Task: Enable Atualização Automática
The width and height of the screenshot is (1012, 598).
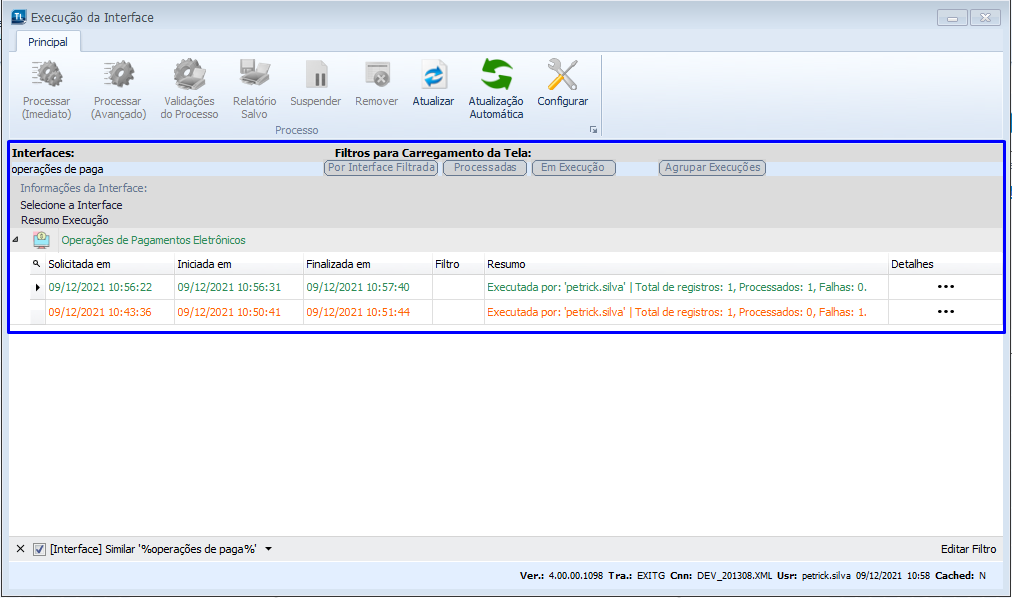Action: tap(496, 75)
